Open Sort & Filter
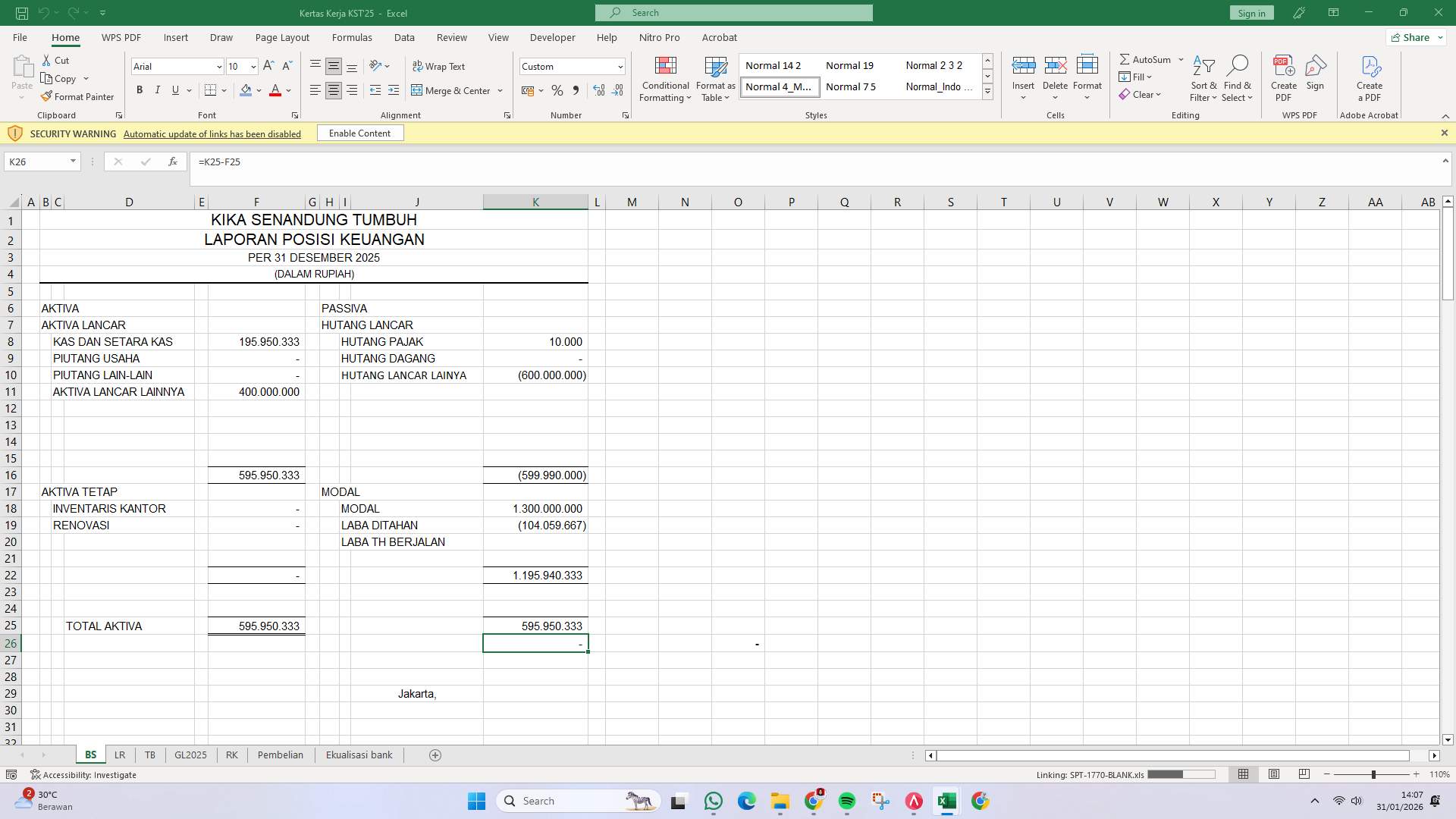This screenshot has width=1456, height=819. point(1204,79)
